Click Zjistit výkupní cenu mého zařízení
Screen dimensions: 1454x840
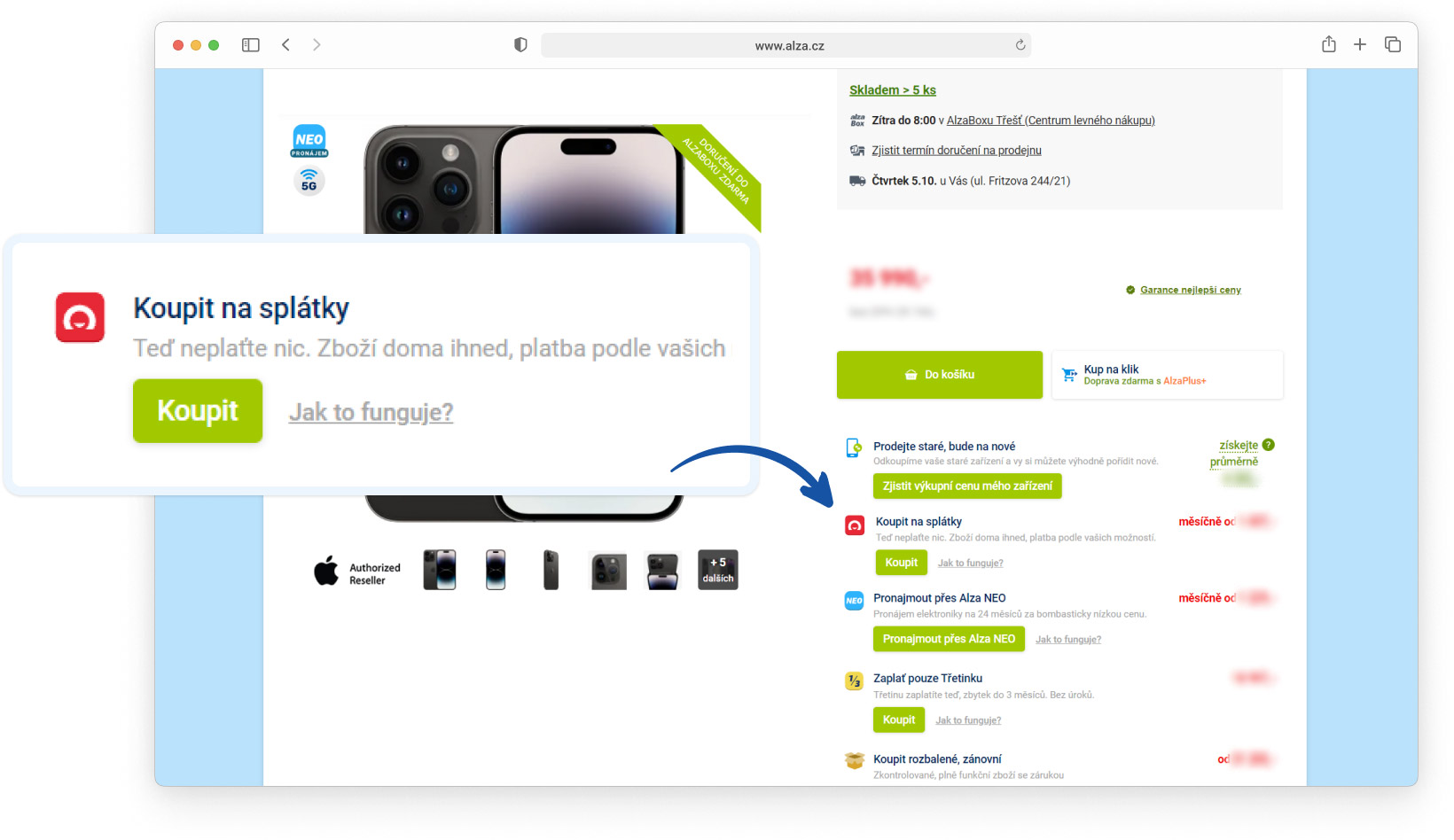point(967,486)
